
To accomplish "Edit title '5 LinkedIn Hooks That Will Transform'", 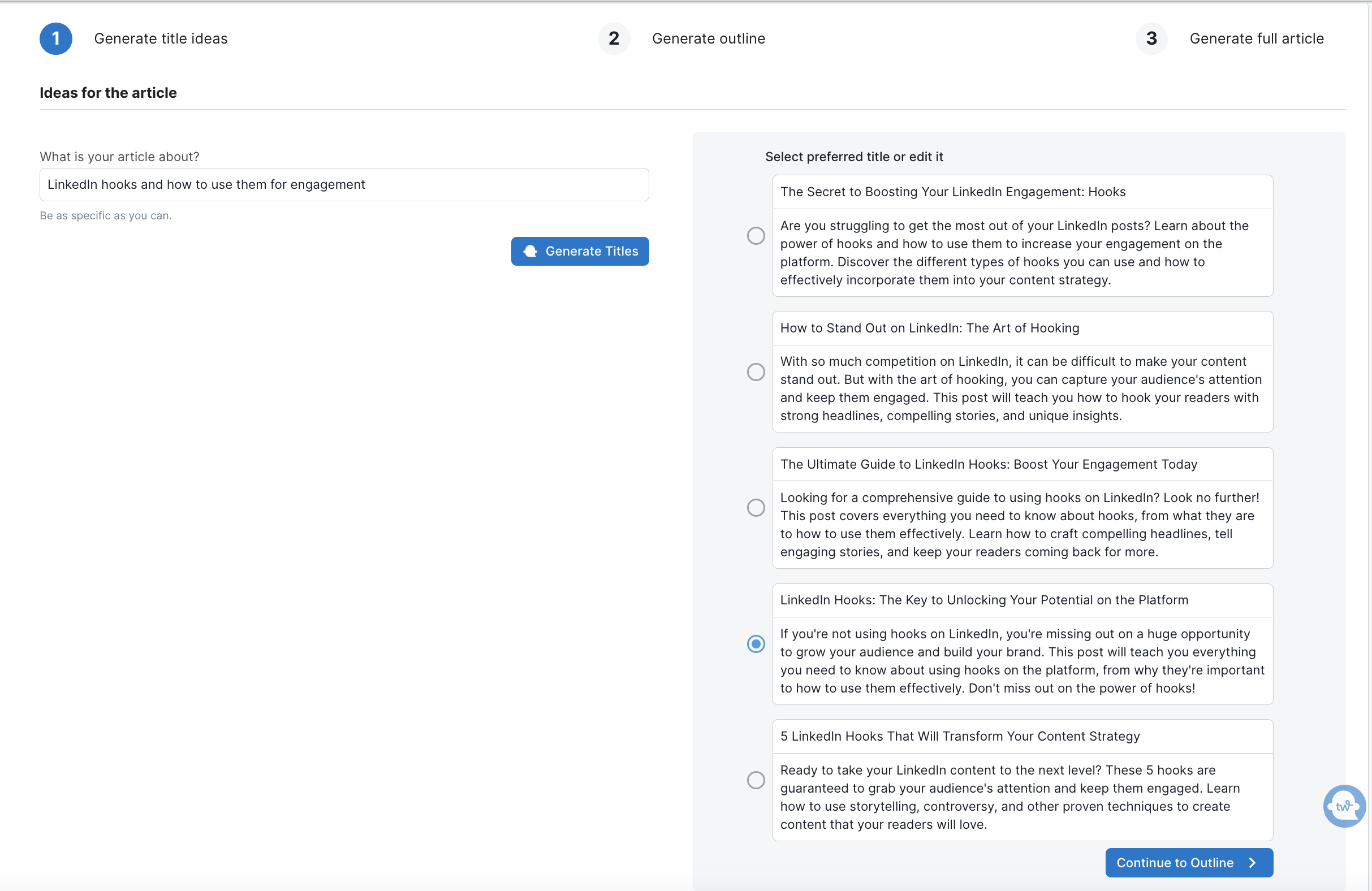I will click(x=1022, y=736).
